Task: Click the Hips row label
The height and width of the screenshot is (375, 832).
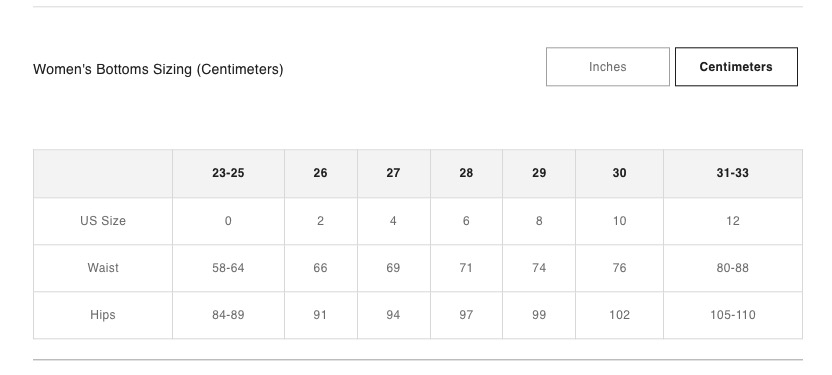Action: pyautogui.click(x=103, y=315)
